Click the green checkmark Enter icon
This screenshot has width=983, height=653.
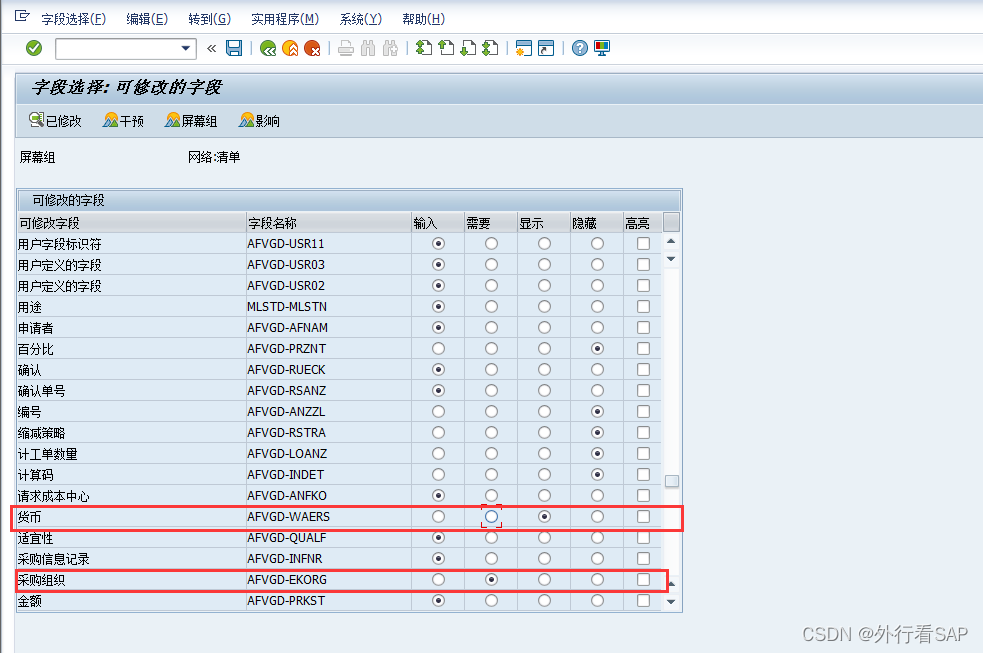[x=34, y=48]
